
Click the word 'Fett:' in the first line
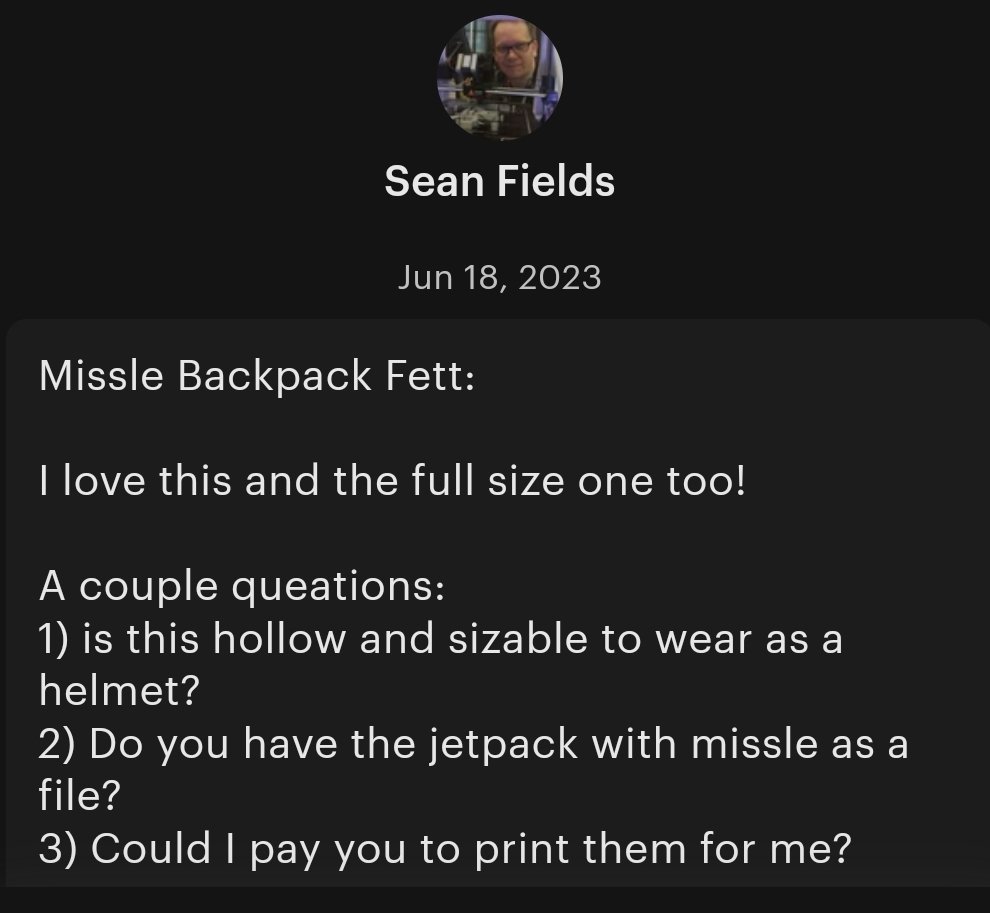430,376
